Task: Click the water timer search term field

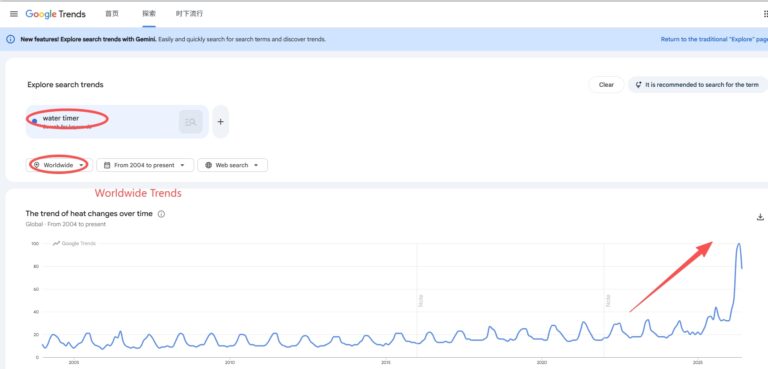Action: click(117, 122)
